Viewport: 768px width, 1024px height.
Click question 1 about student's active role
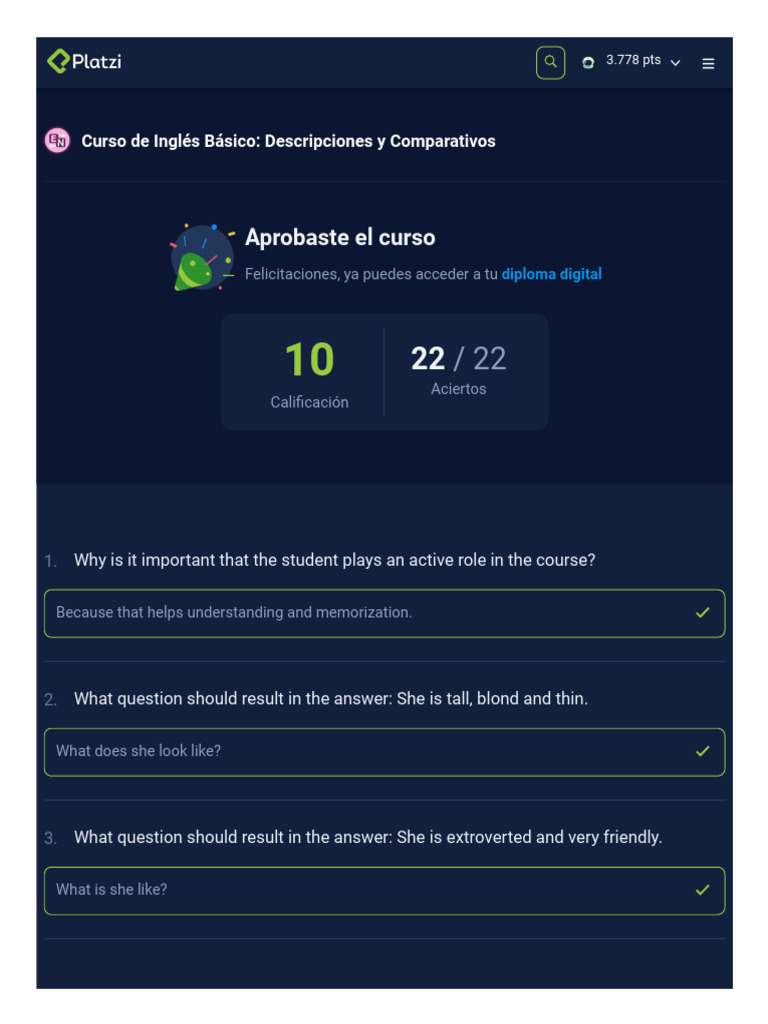point(334,561)
